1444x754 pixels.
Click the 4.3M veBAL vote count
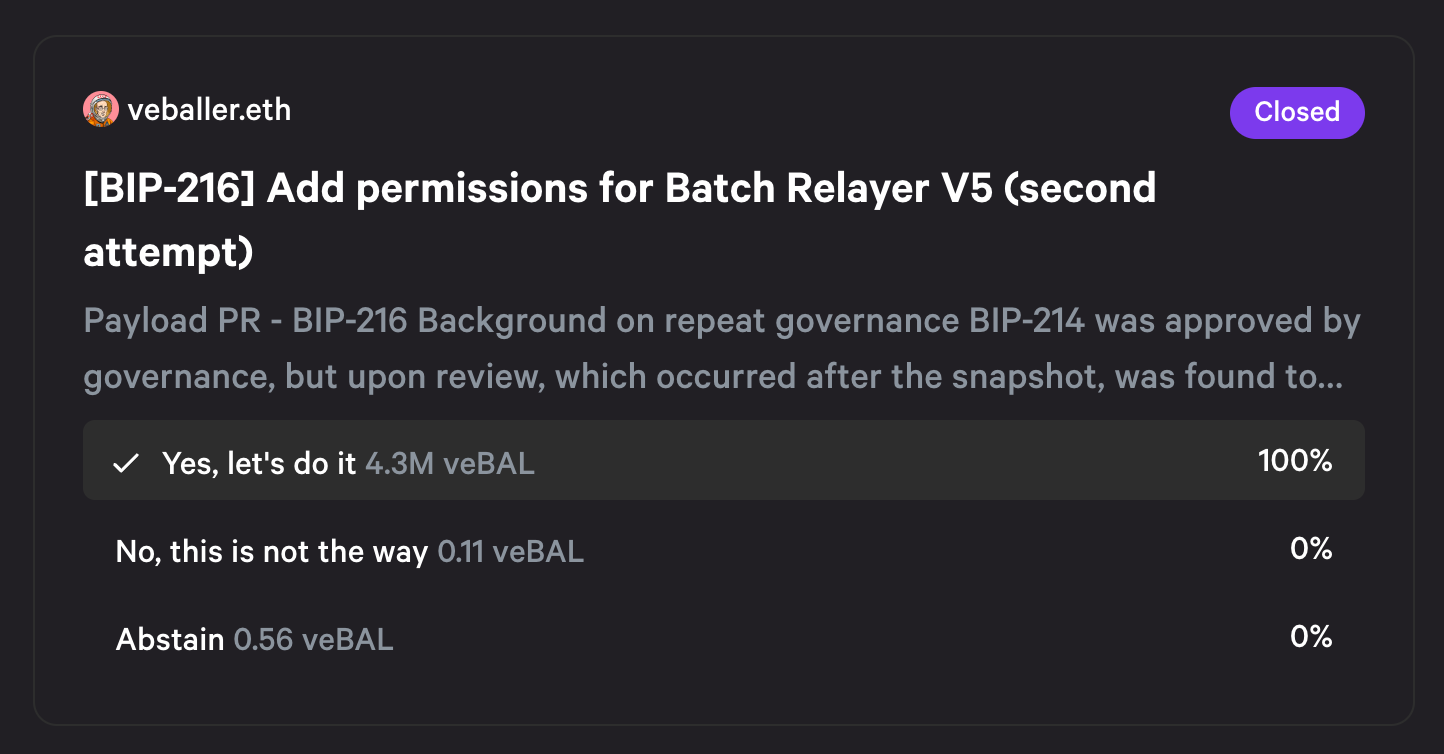450,464
